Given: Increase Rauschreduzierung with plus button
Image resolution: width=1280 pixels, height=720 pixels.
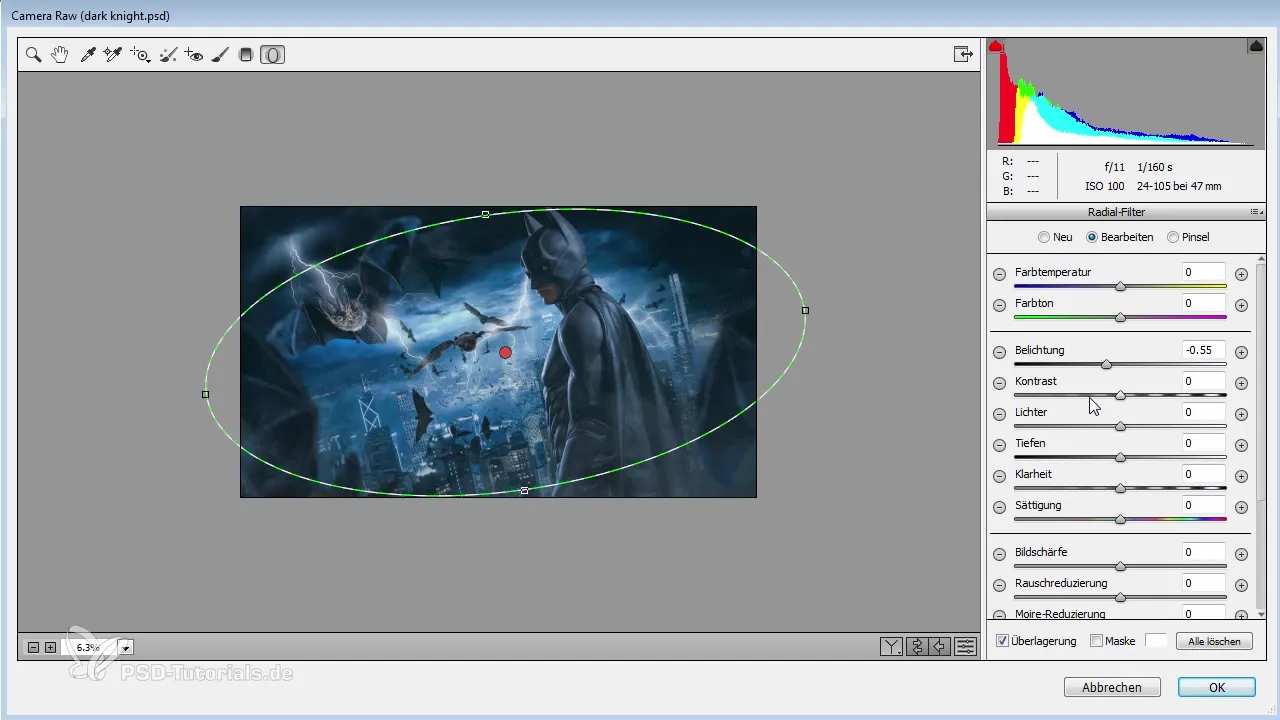Looking at the screenshot, I should [1241, 585].
